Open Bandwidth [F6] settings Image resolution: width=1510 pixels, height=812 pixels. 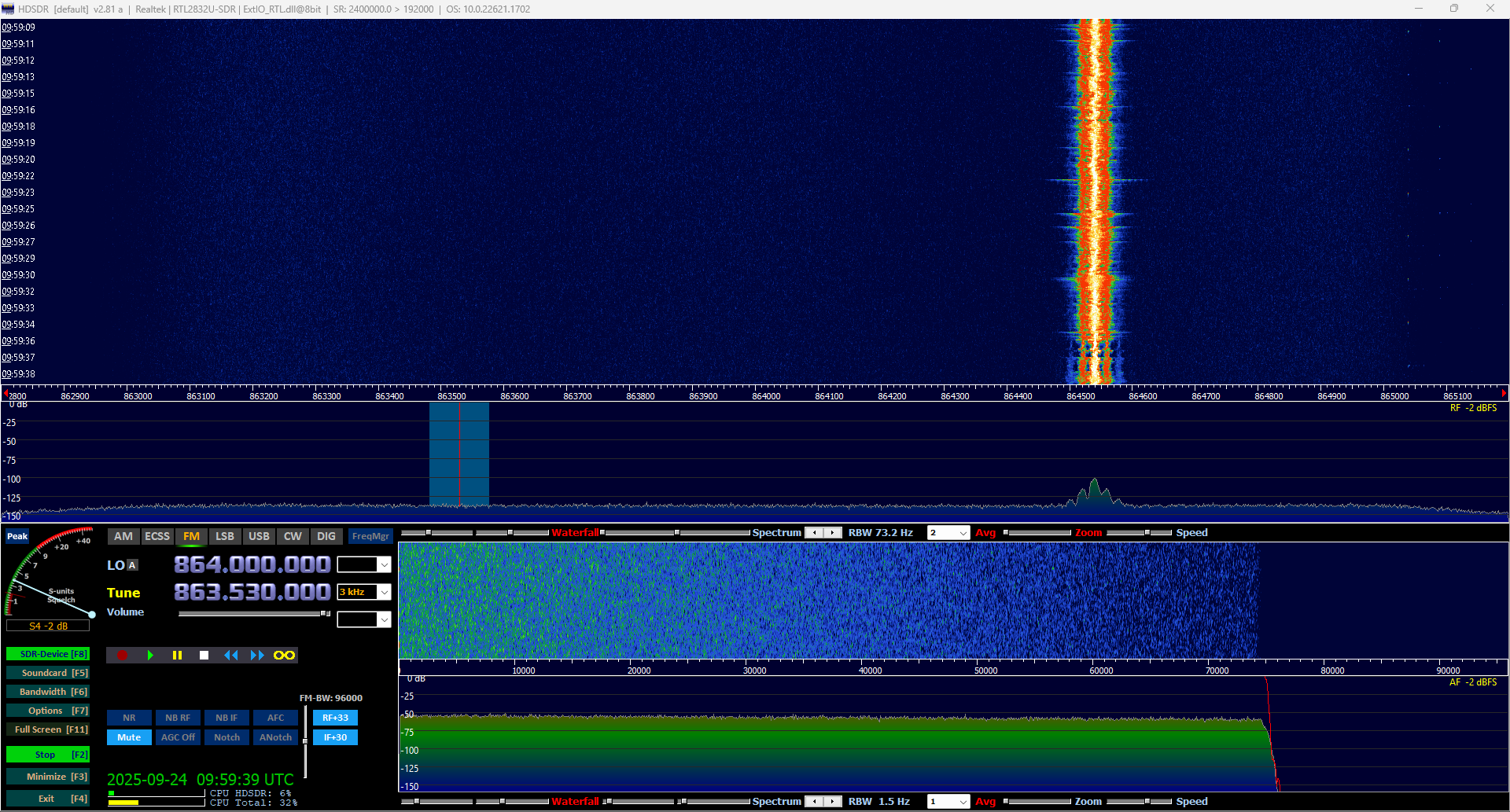click(x=48, y=692)
